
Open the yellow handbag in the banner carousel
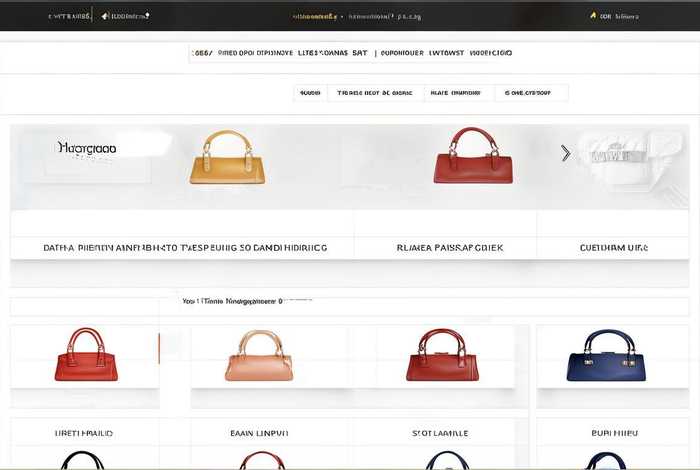(228, 158)
